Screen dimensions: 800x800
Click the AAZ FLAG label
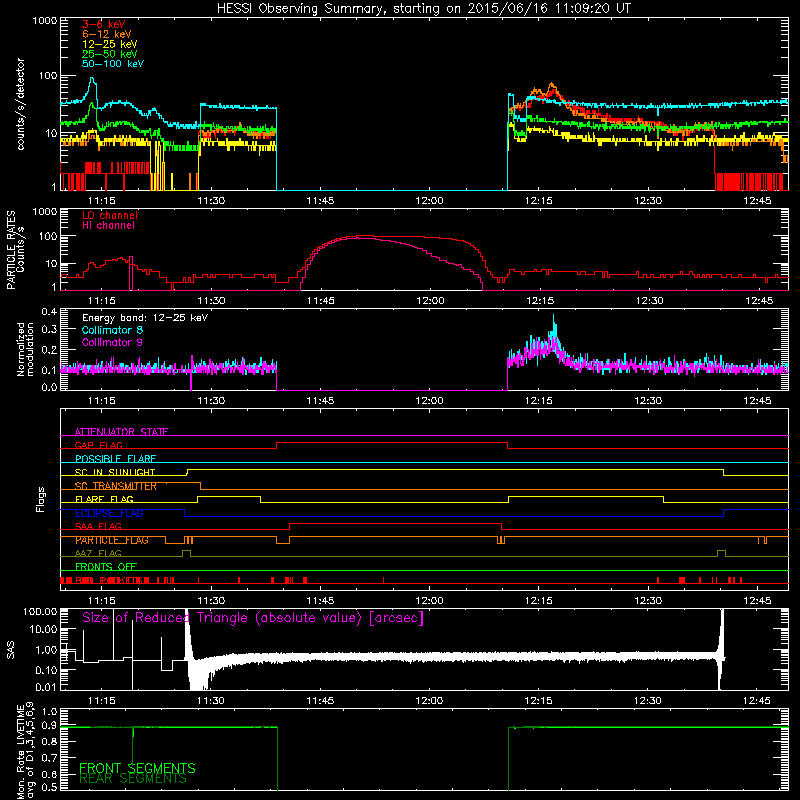pyautogui.click(x=98, y=553)
